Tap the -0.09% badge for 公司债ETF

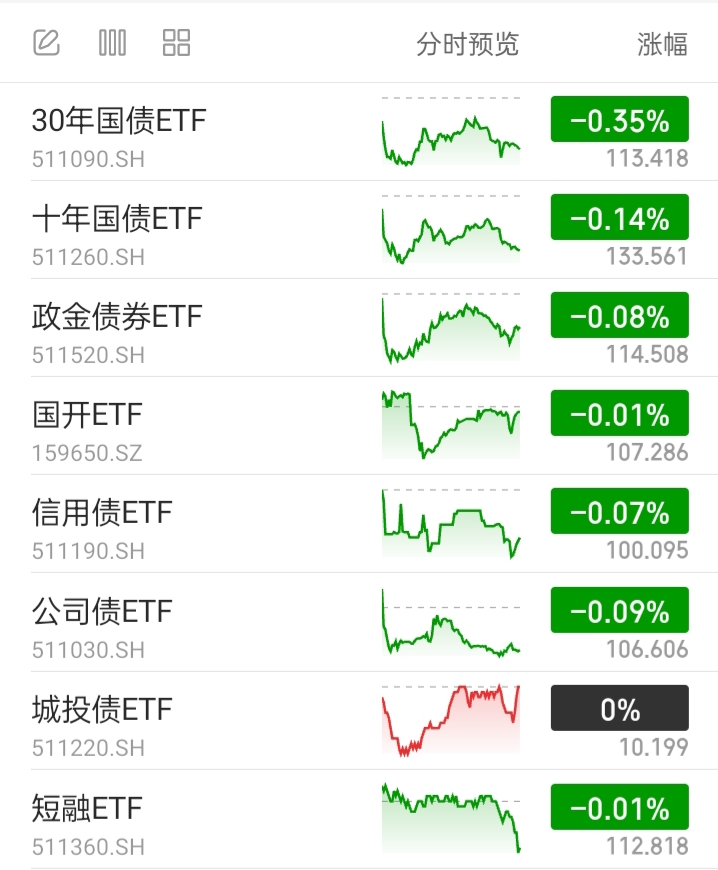pyautogui.click(x=620, y=610)
